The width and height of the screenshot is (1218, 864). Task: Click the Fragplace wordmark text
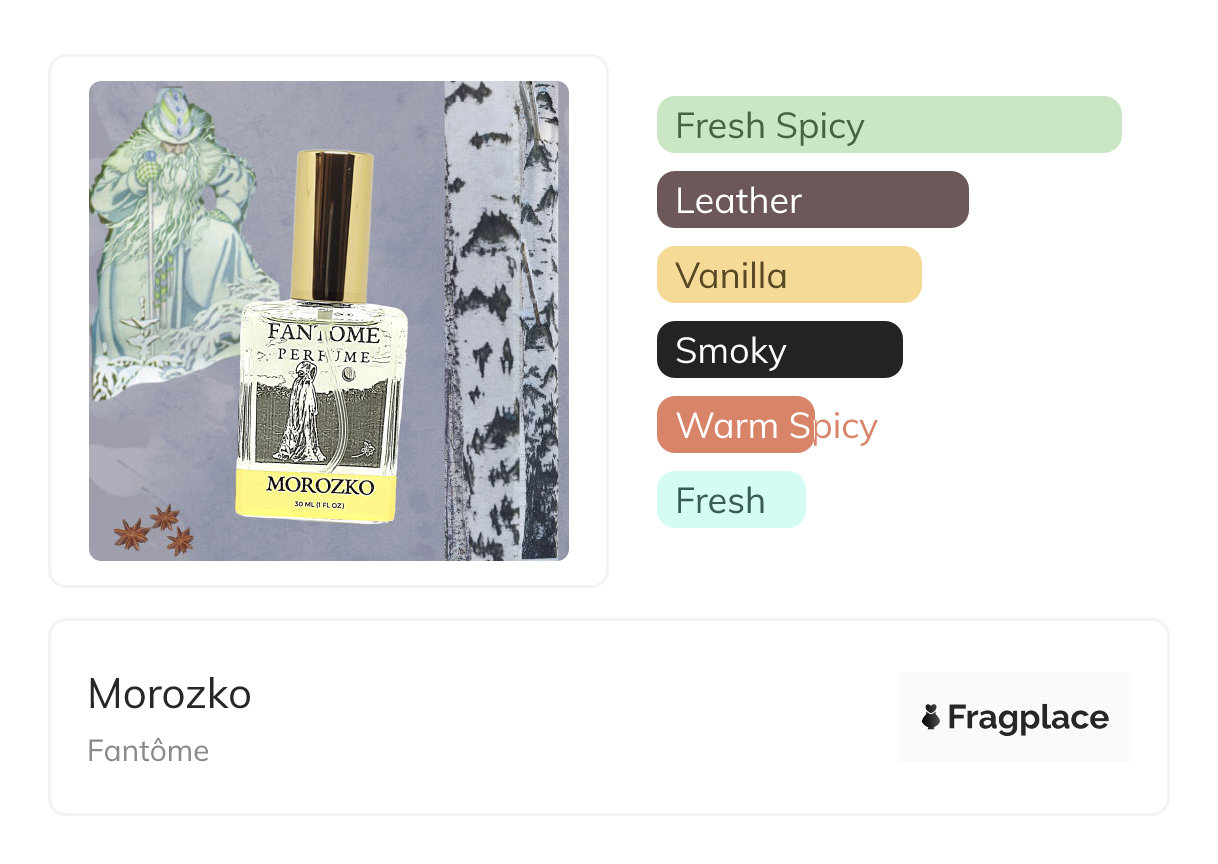pyautogui.click(x=1028, y=718)
